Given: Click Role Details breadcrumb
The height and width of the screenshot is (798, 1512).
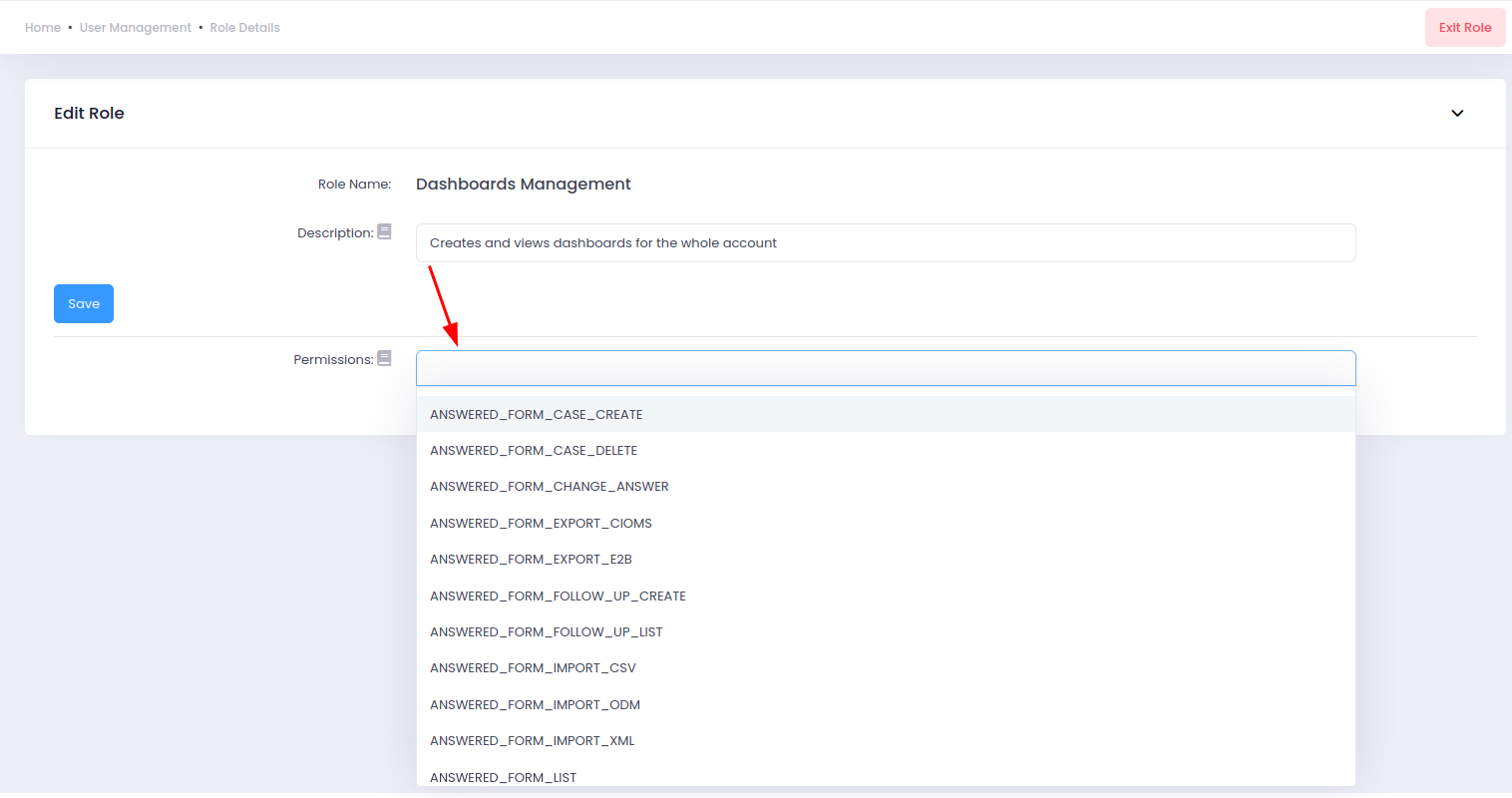Looking at the screenshot, I should click(x=245, y=28).
